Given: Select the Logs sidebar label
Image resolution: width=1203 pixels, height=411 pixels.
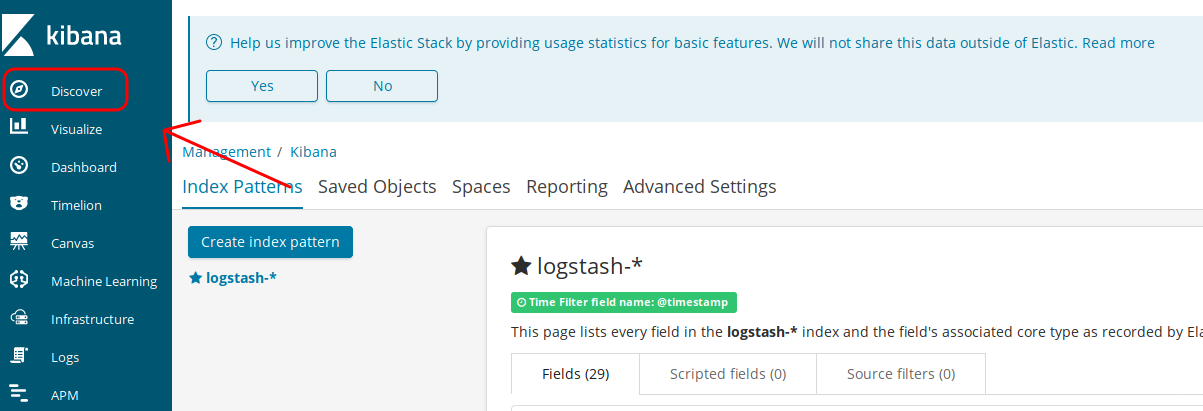Looking at the screenshot, I should click(x=65, y=357).
